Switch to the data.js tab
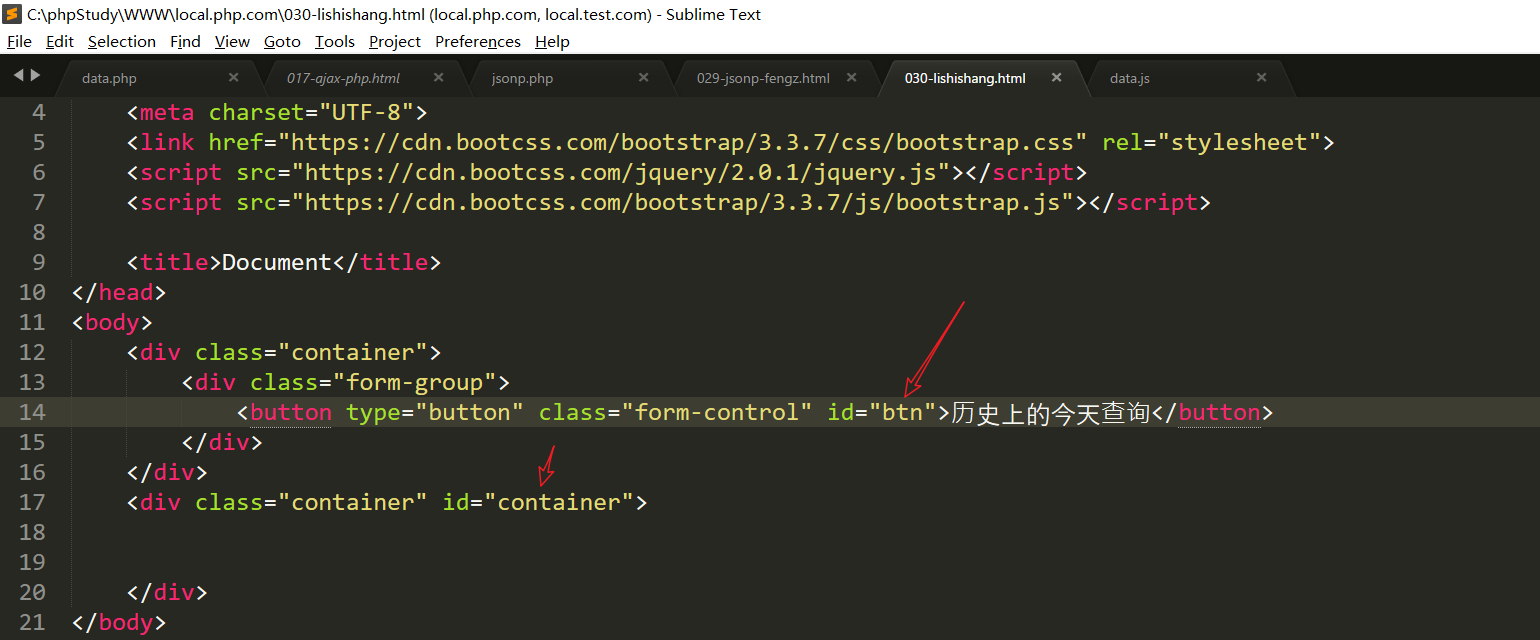Viewport: 1540px width, 640px height. click(x=1129, y=79)
